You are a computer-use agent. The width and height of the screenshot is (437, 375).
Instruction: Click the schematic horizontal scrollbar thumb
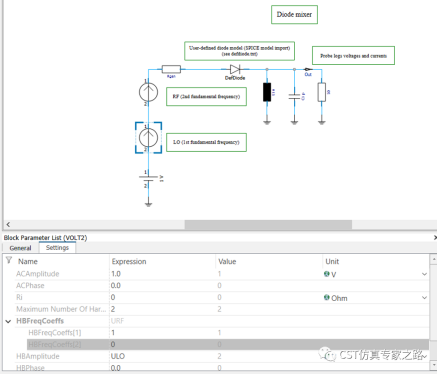(x=268, y=224)
